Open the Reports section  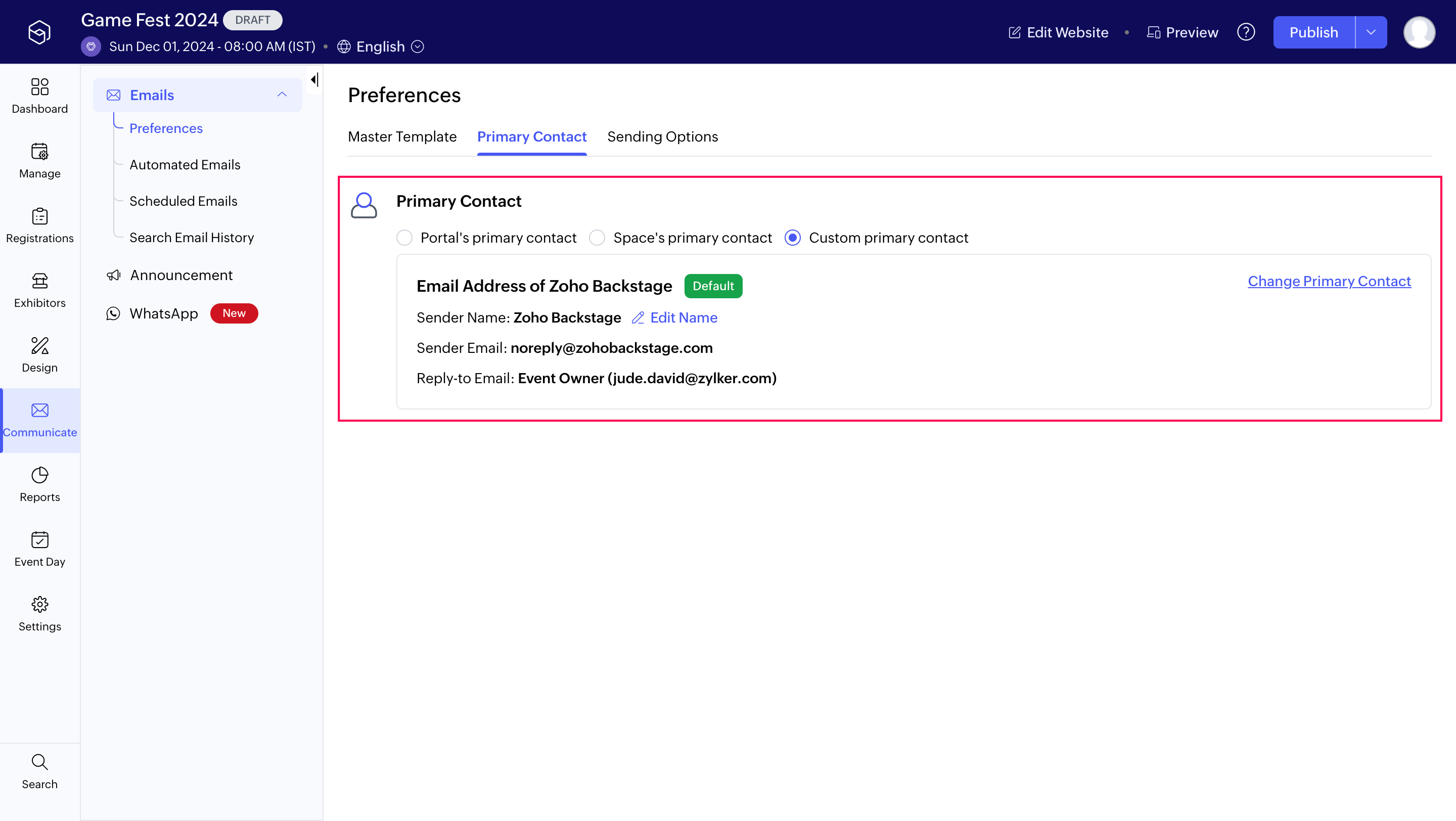click(39, 484)
